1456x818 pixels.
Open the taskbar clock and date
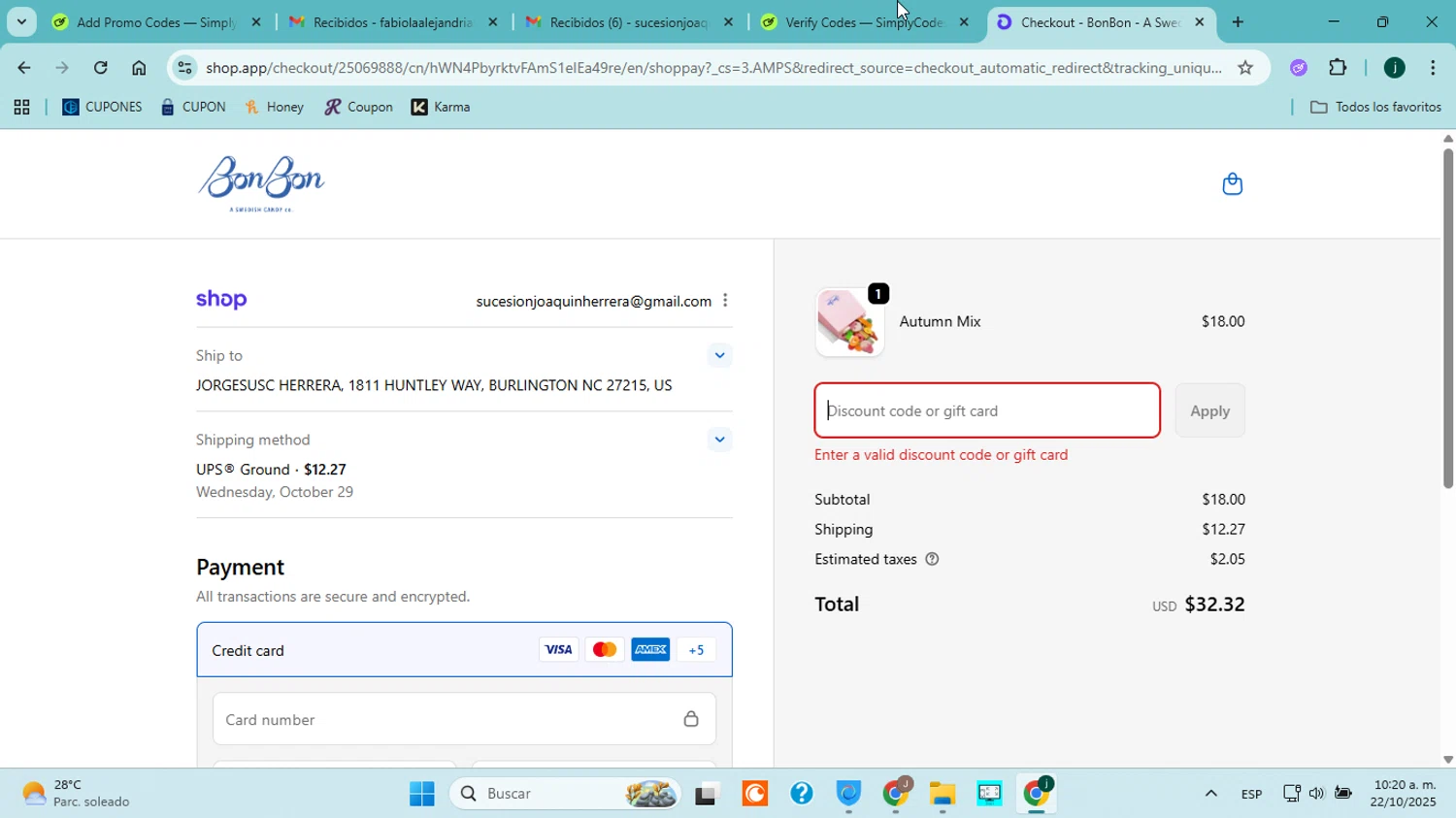(x=1403, y=794)
